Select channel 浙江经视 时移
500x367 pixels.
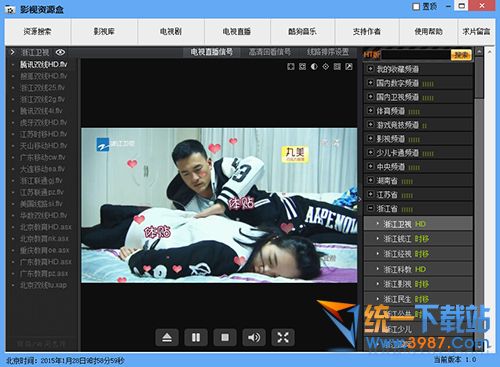pos(418,254)
